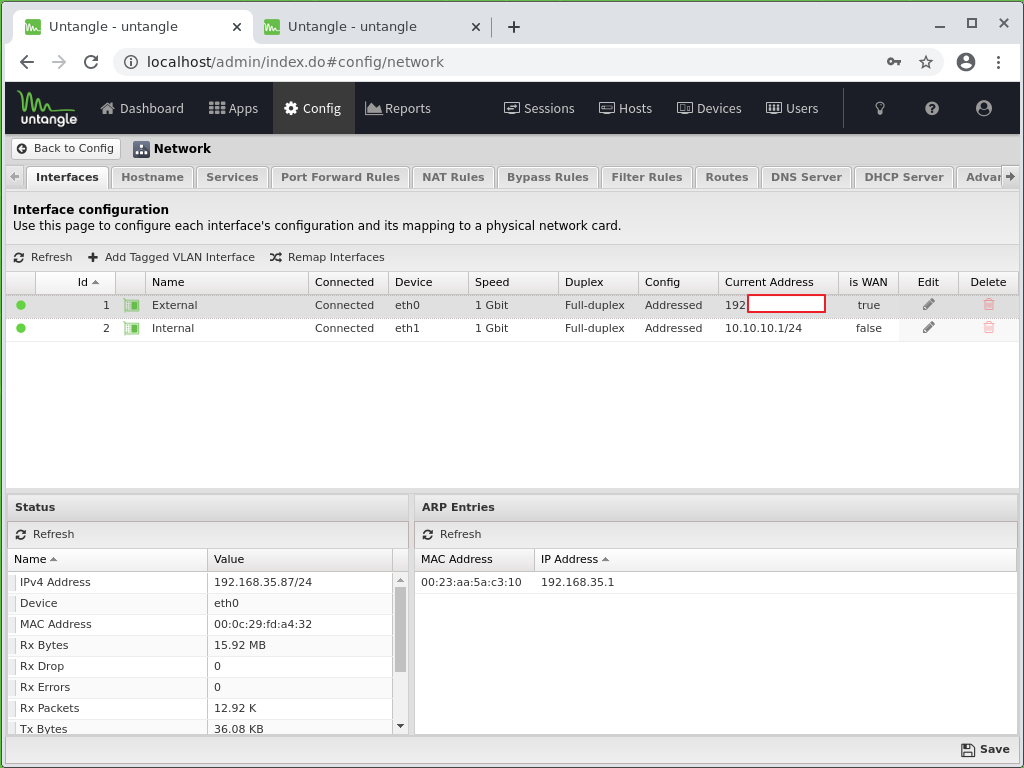This screenshot has height=768, width=1024.
Task: Open the NAT Rules tab
Action: click(x=453, y=177)
